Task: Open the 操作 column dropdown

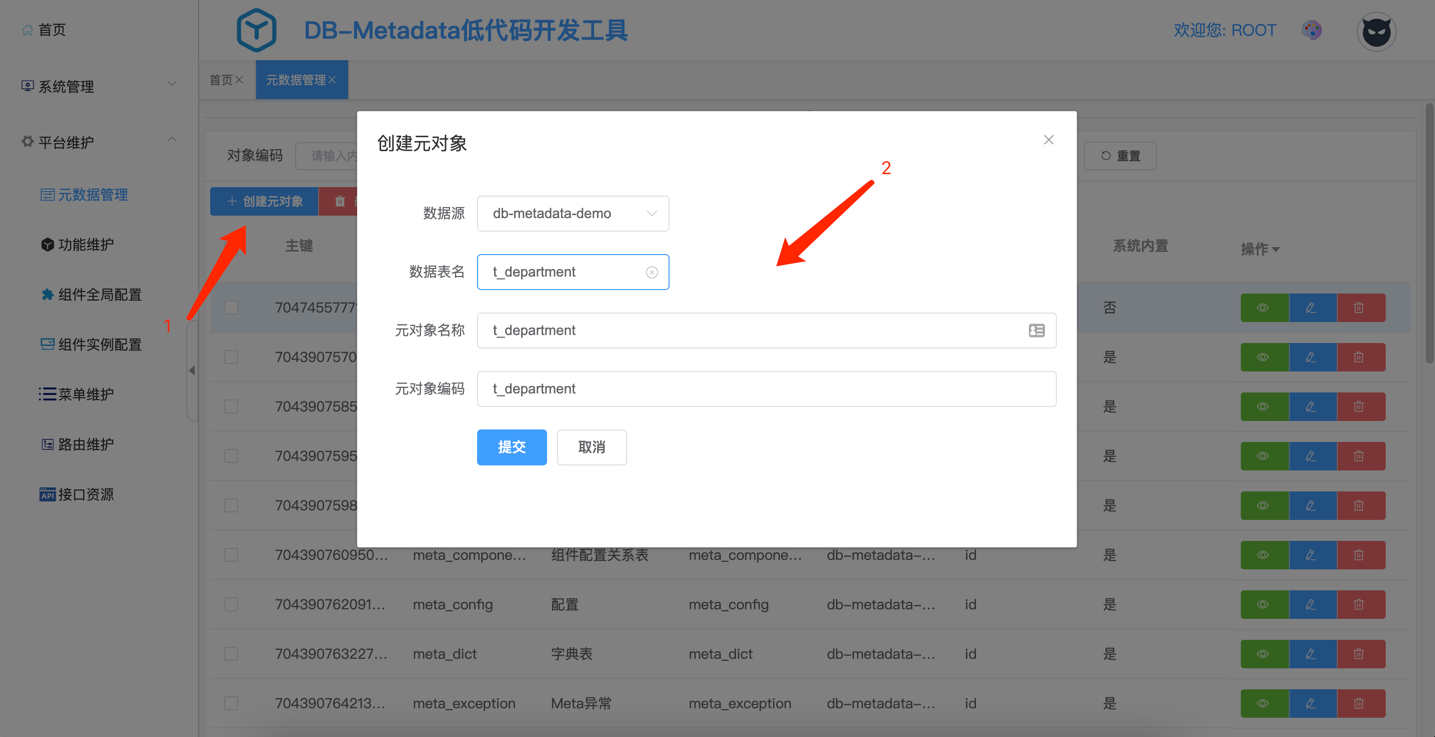Action: point(1259,249)
